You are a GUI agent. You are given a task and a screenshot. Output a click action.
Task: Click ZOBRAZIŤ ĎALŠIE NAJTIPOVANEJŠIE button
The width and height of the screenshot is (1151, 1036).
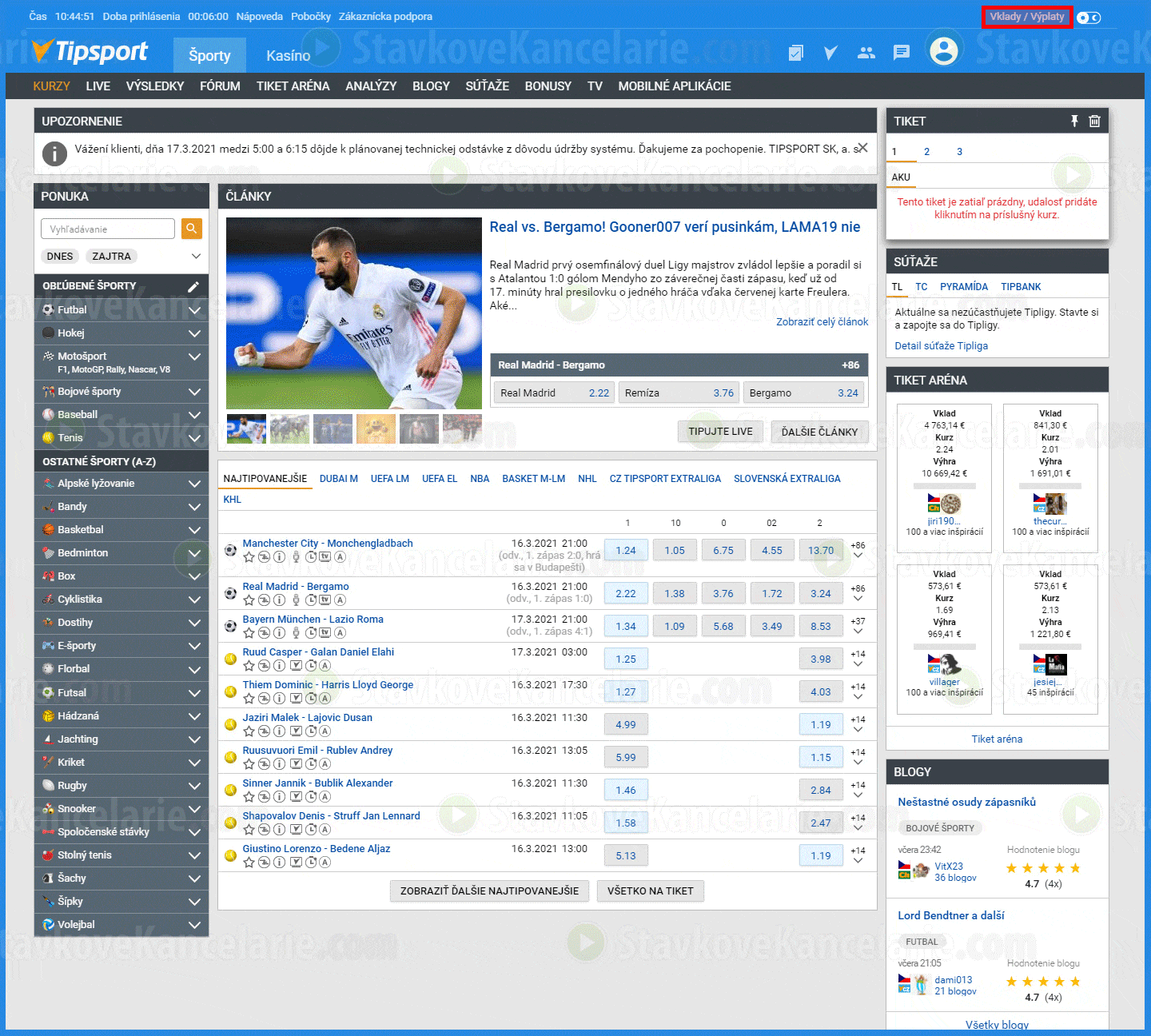(489, 891)
